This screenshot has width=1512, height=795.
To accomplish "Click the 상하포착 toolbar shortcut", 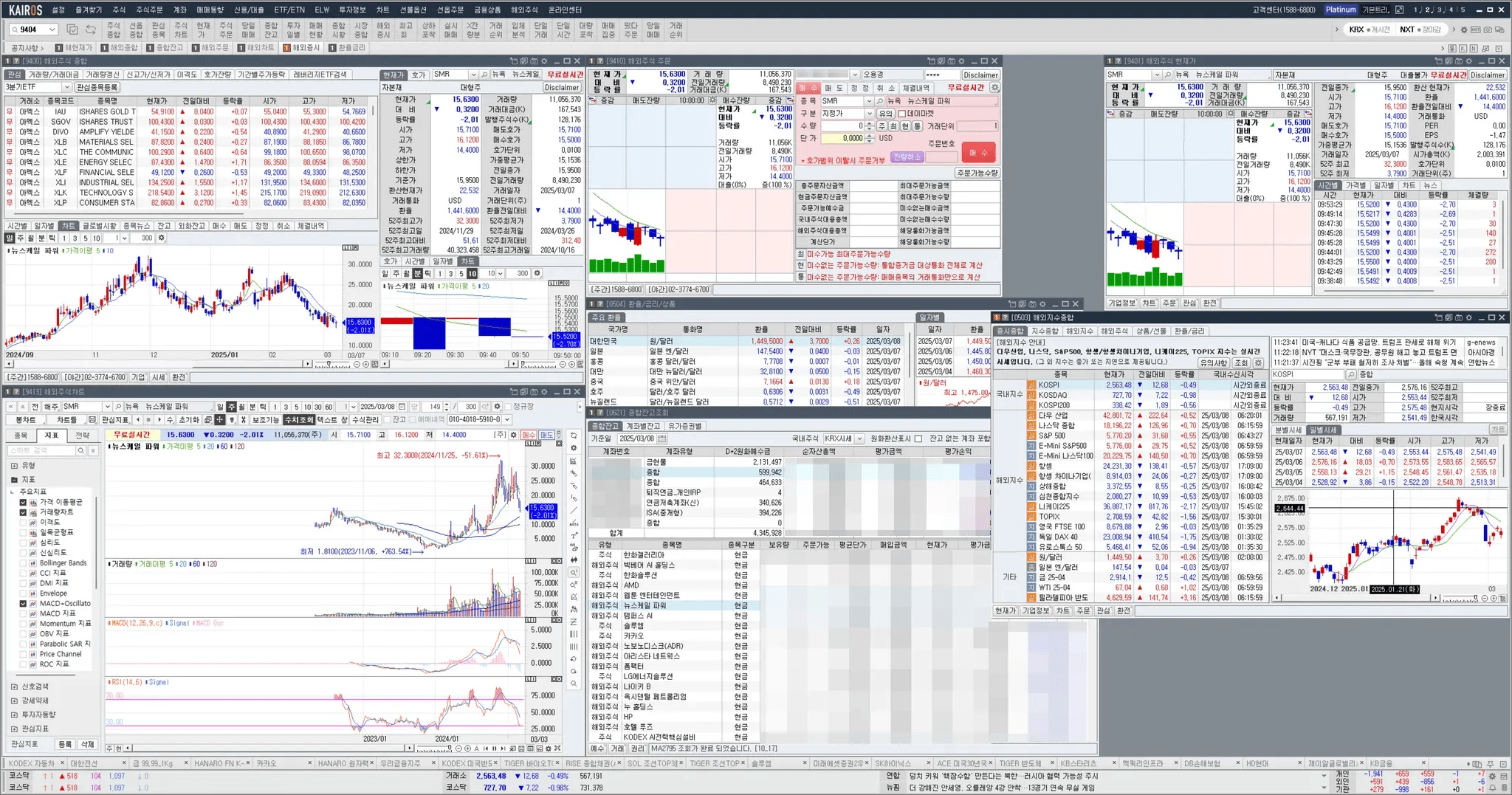I will (428, 30).
